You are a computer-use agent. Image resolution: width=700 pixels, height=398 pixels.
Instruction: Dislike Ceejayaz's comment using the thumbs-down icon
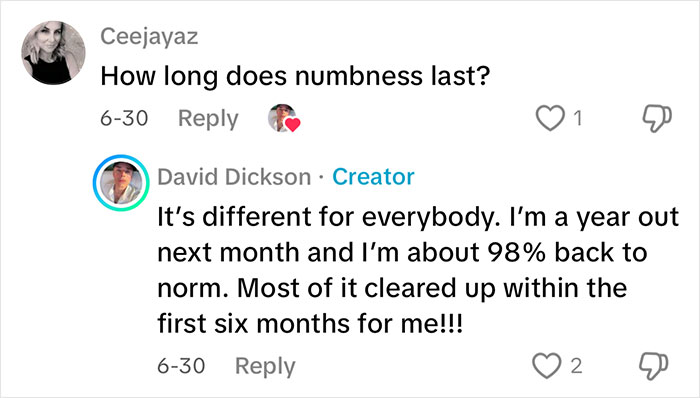pos(657,119)
